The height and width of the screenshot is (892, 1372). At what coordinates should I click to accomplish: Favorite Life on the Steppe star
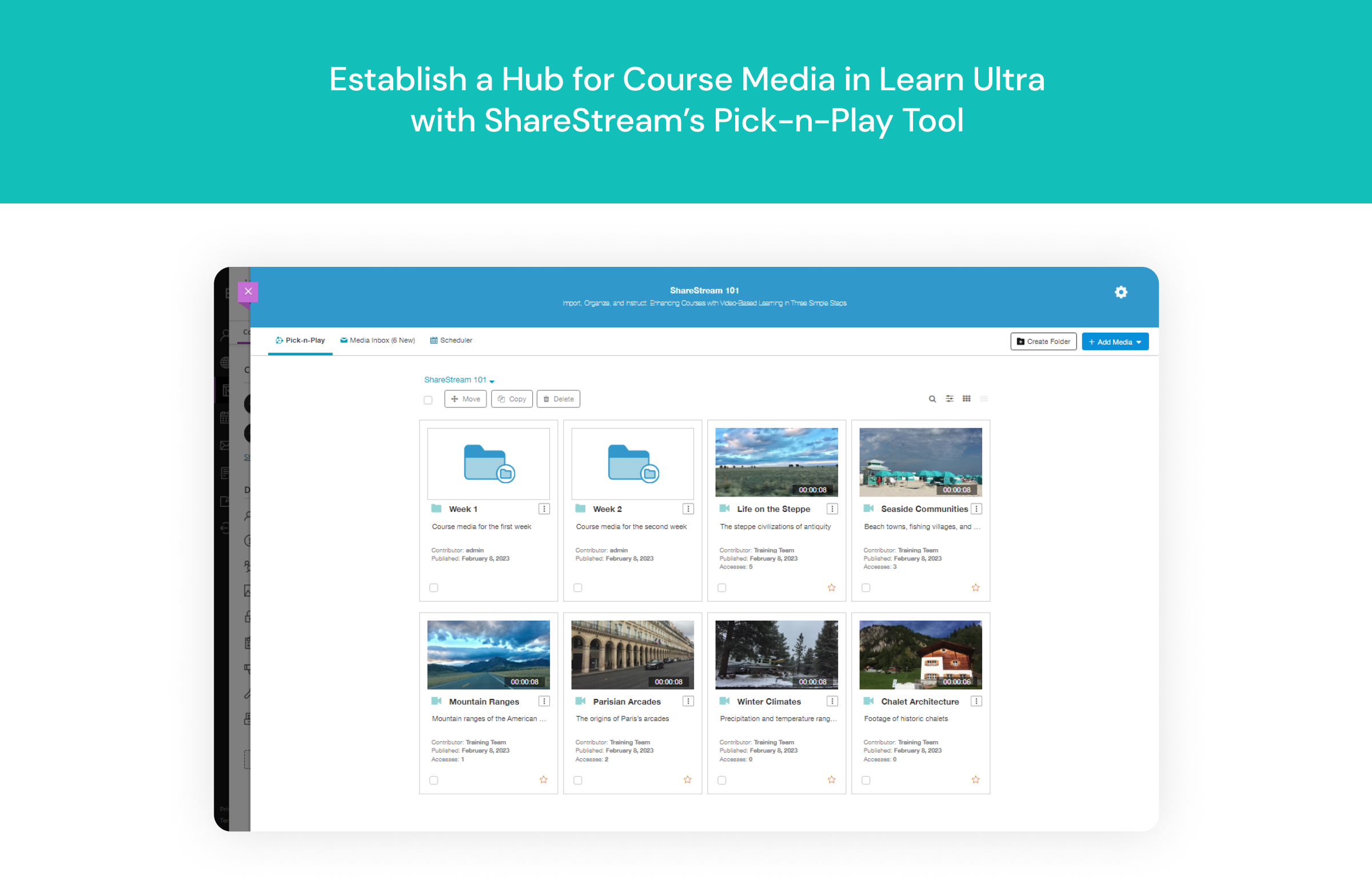pyautogui.click(x=831, y=588)
